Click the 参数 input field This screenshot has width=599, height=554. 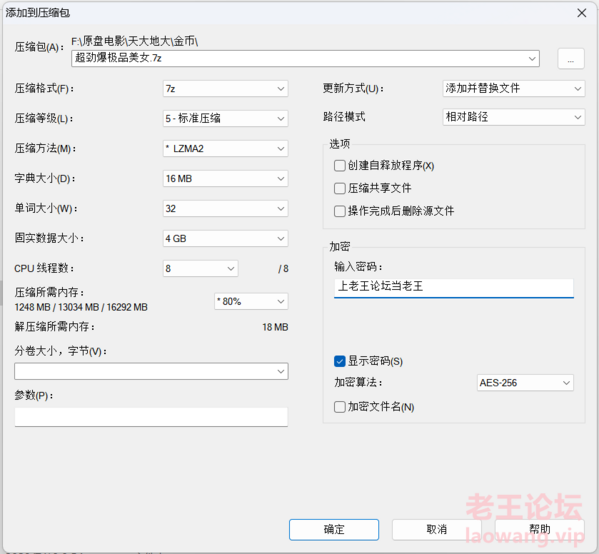151,417
